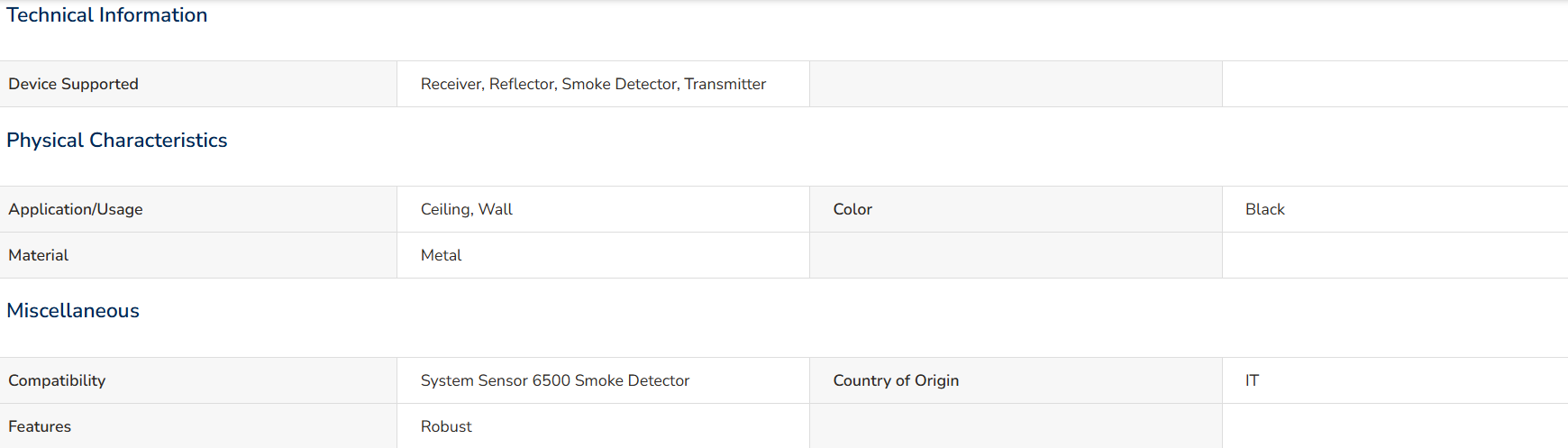1568x448 pixels.
Task: Click the IT country value
Action: pyautogui.click(x=1253, y=380)
